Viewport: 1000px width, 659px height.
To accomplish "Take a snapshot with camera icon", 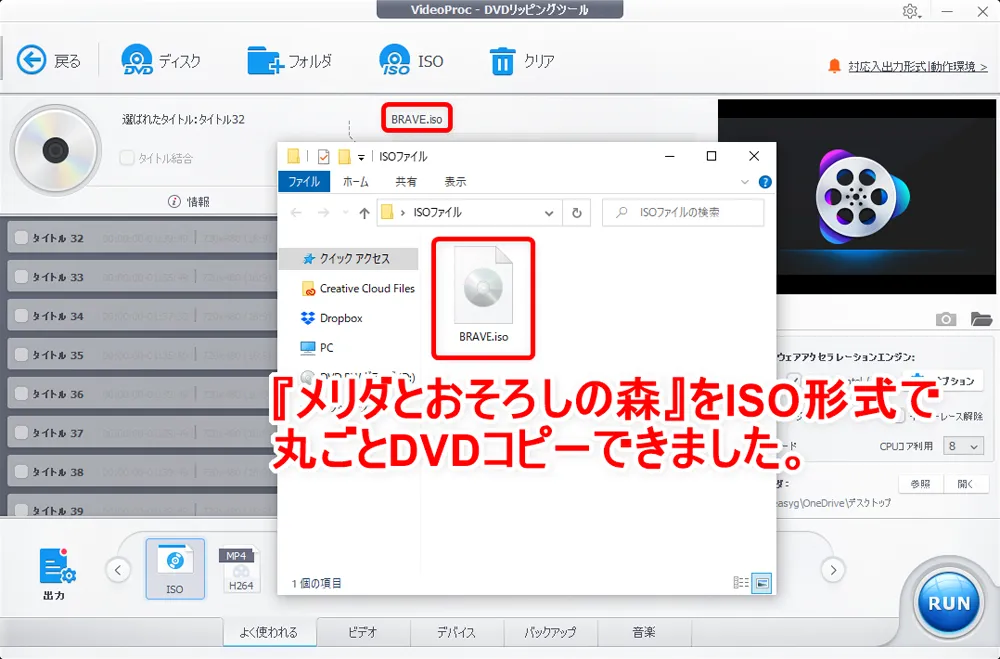I will (946, 319).
